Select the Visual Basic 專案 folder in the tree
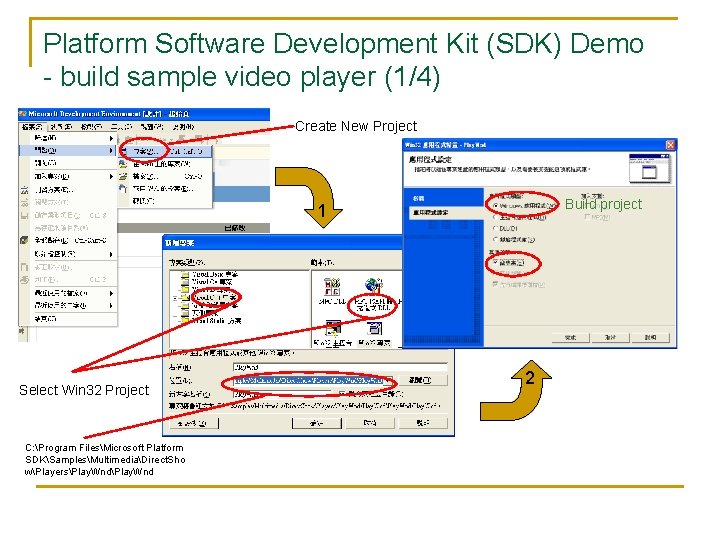 click(x=215, y=274)
